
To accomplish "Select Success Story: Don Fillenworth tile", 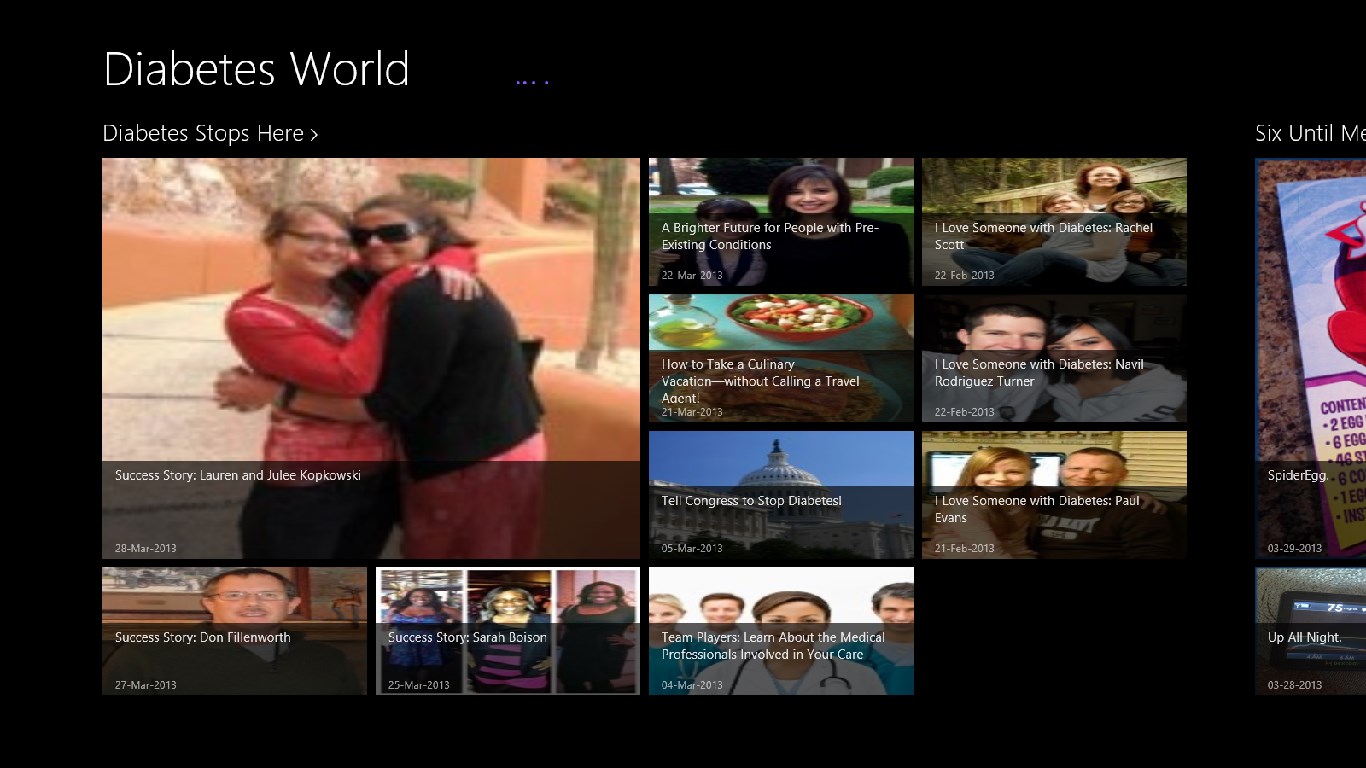I will pos(234,631).
